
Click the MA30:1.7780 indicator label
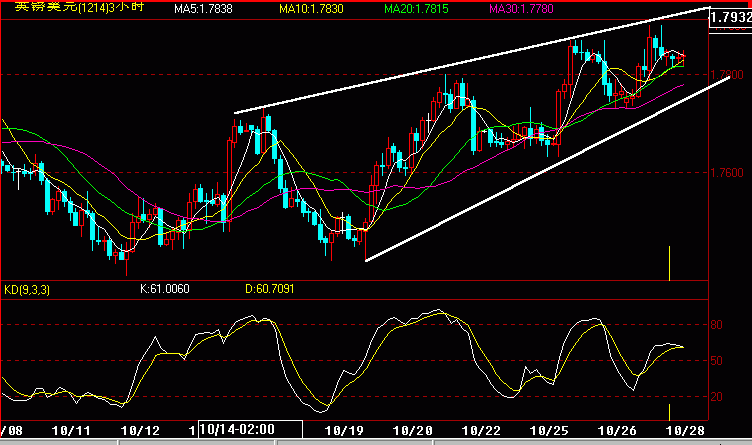[x=521, y=9]
